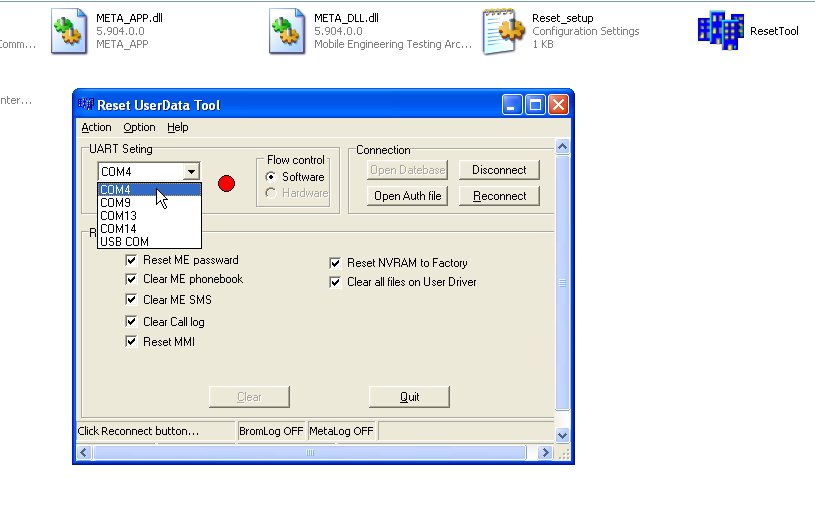Click the Reconnect button
This screenshot has width=815, height=513.
[499, 196]
